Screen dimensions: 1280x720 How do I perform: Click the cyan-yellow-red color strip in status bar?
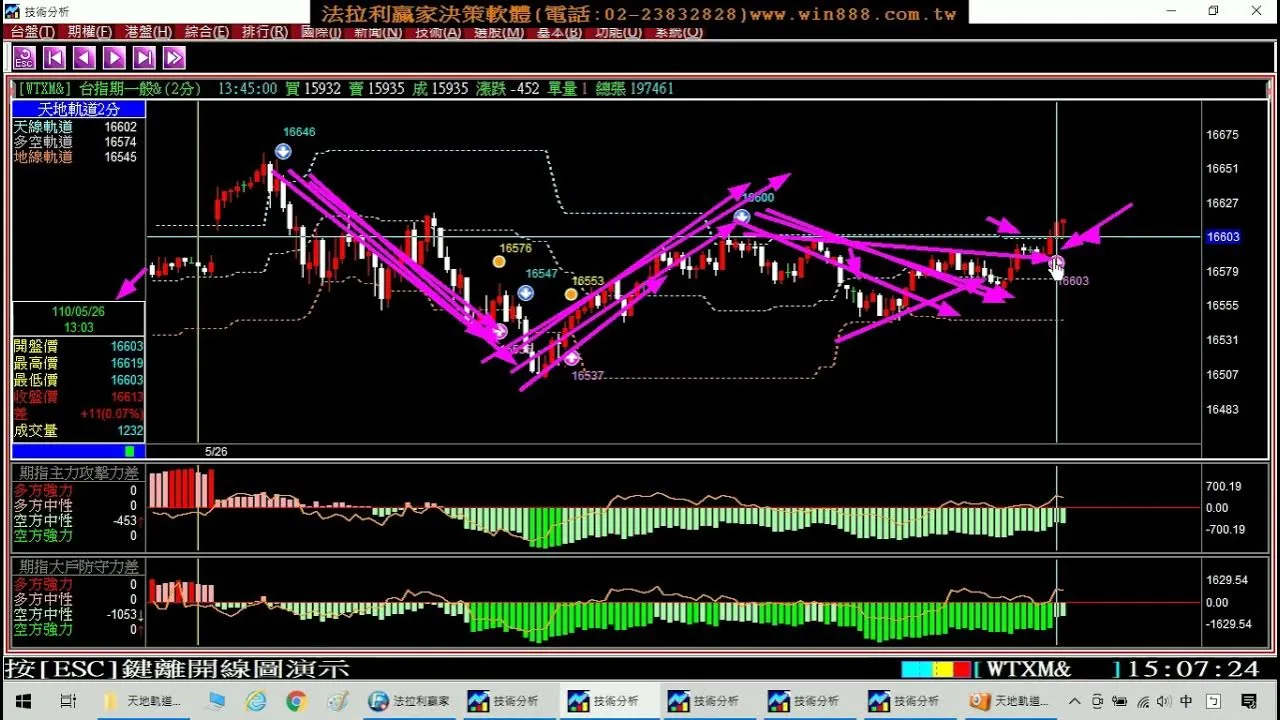936,670
